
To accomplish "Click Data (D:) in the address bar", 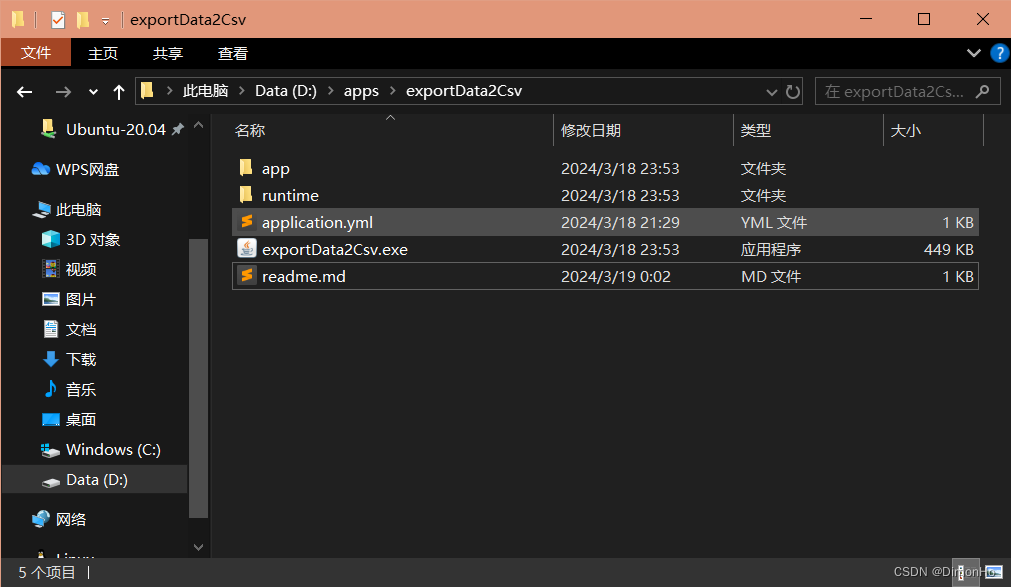I will (286, 91).
